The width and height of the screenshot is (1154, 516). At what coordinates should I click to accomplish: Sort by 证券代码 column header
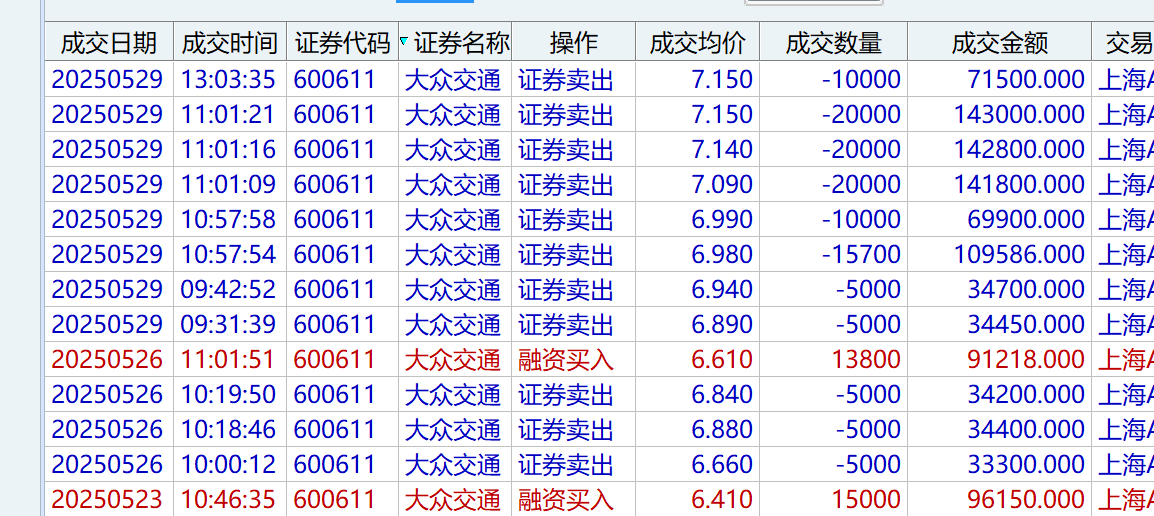coord(342,43)
